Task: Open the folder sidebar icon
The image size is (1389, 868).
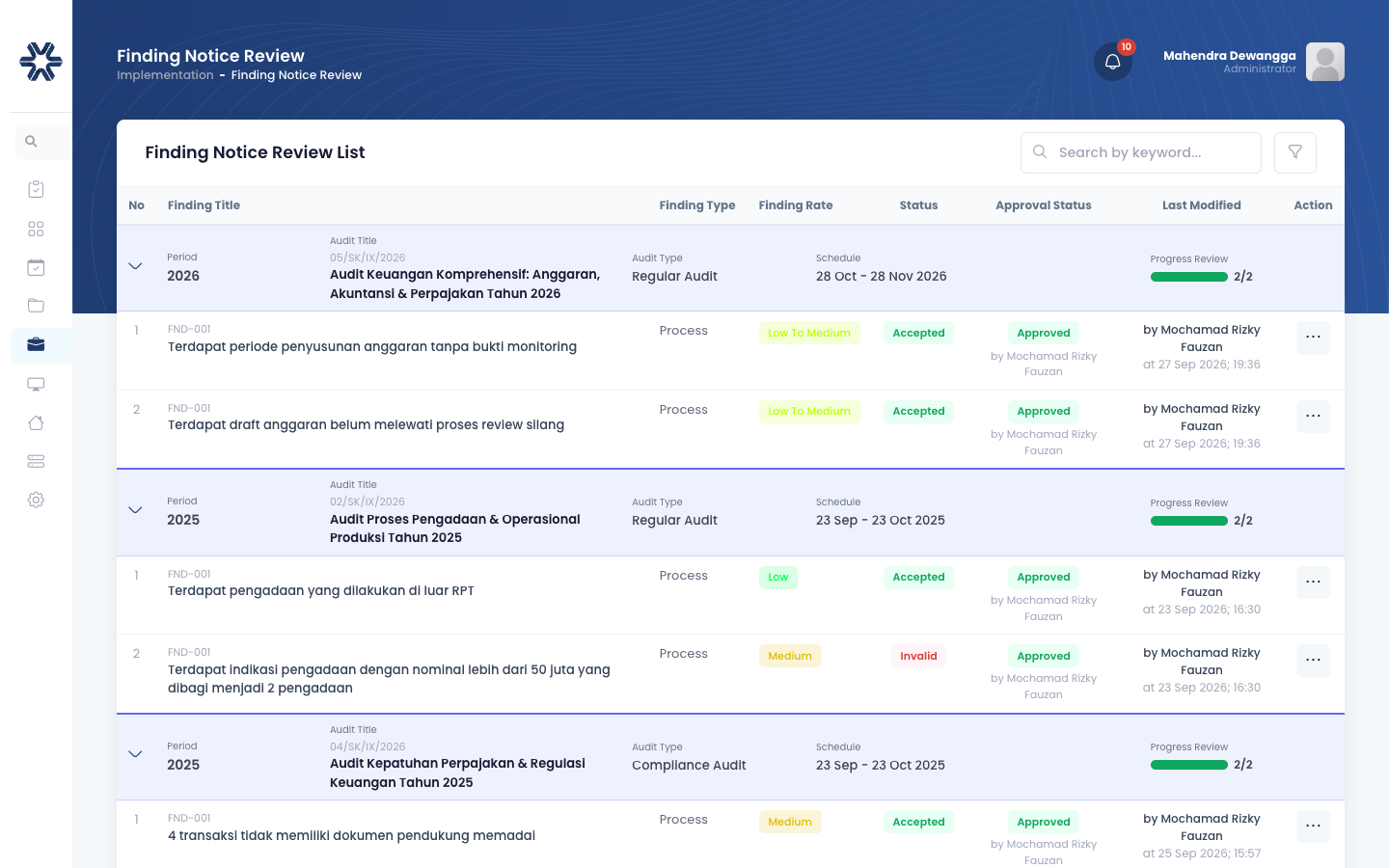Action: point(36,306)
